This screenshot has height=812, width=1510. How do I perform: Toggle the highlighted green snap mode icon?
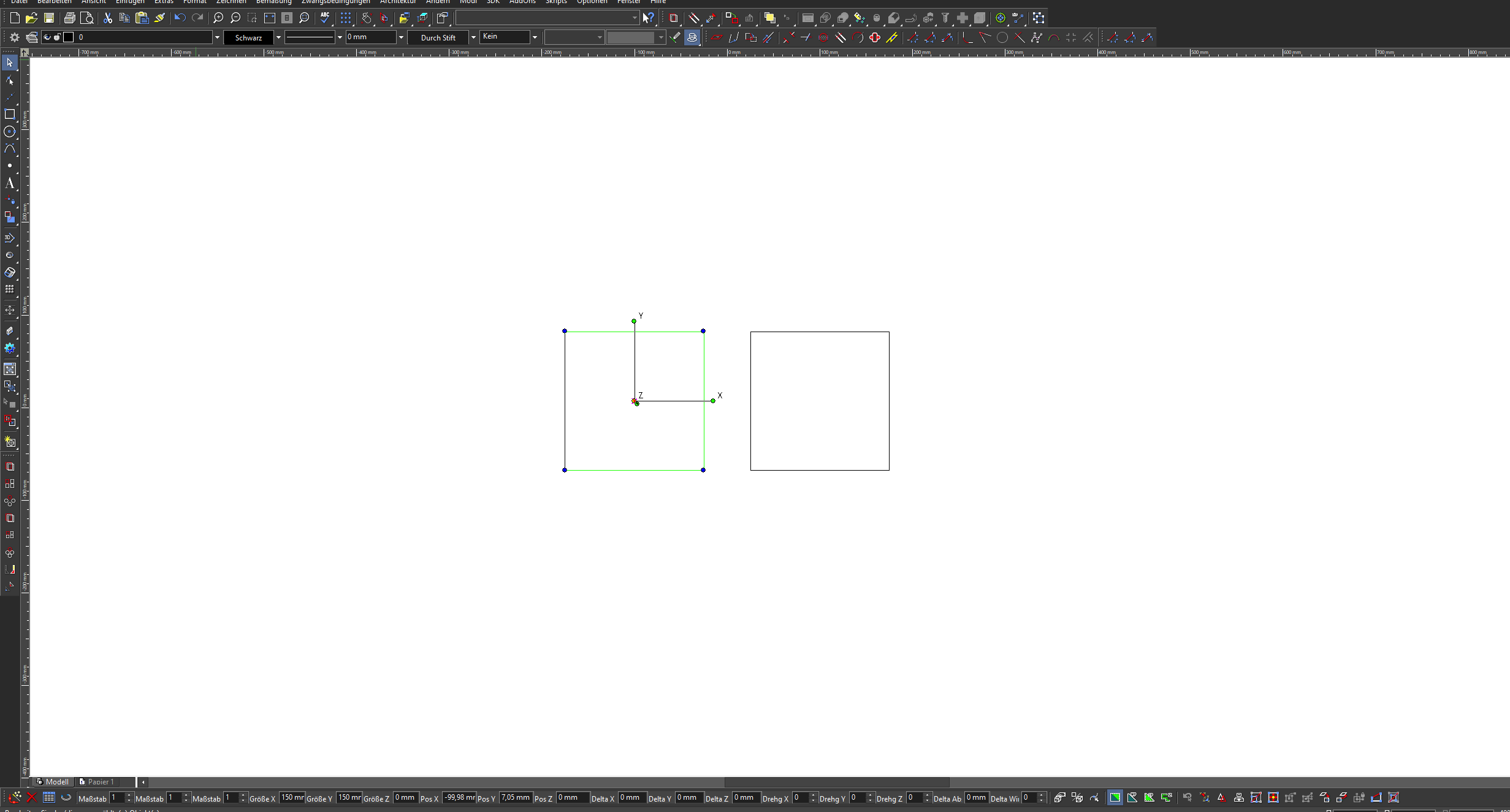1115,797
